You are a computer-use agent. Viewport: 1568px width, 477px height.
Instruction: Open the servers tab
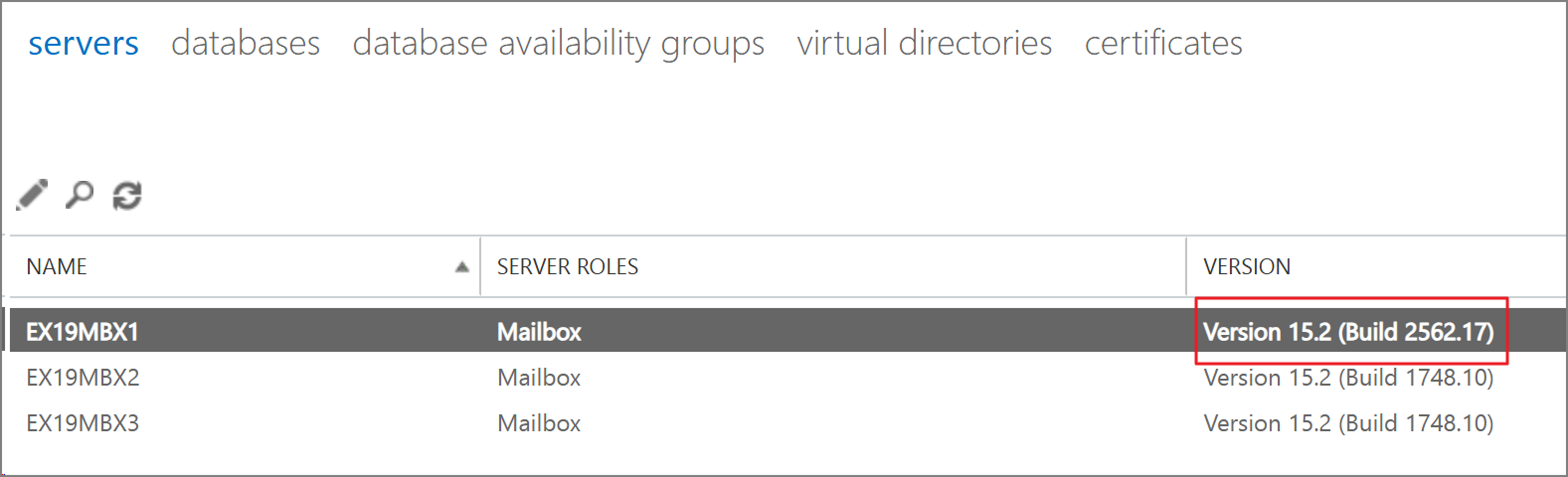point(84,43)
